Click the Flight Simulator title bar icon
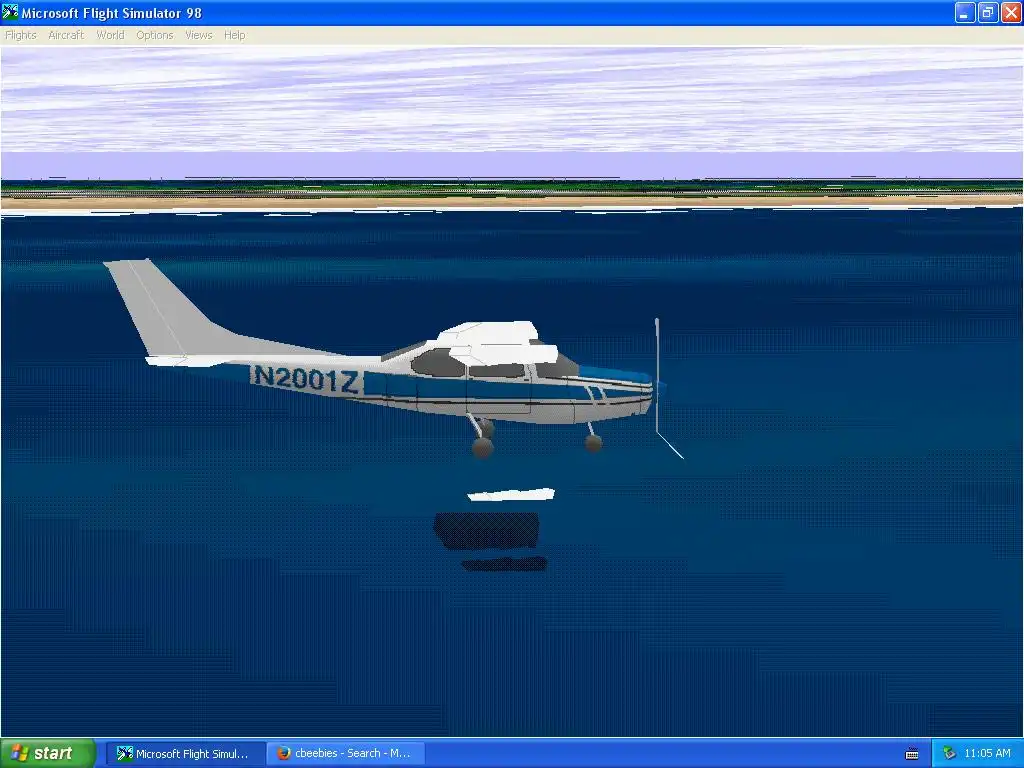The height and width of the screenshot is (768, 1024). click(x=10, y=12)
